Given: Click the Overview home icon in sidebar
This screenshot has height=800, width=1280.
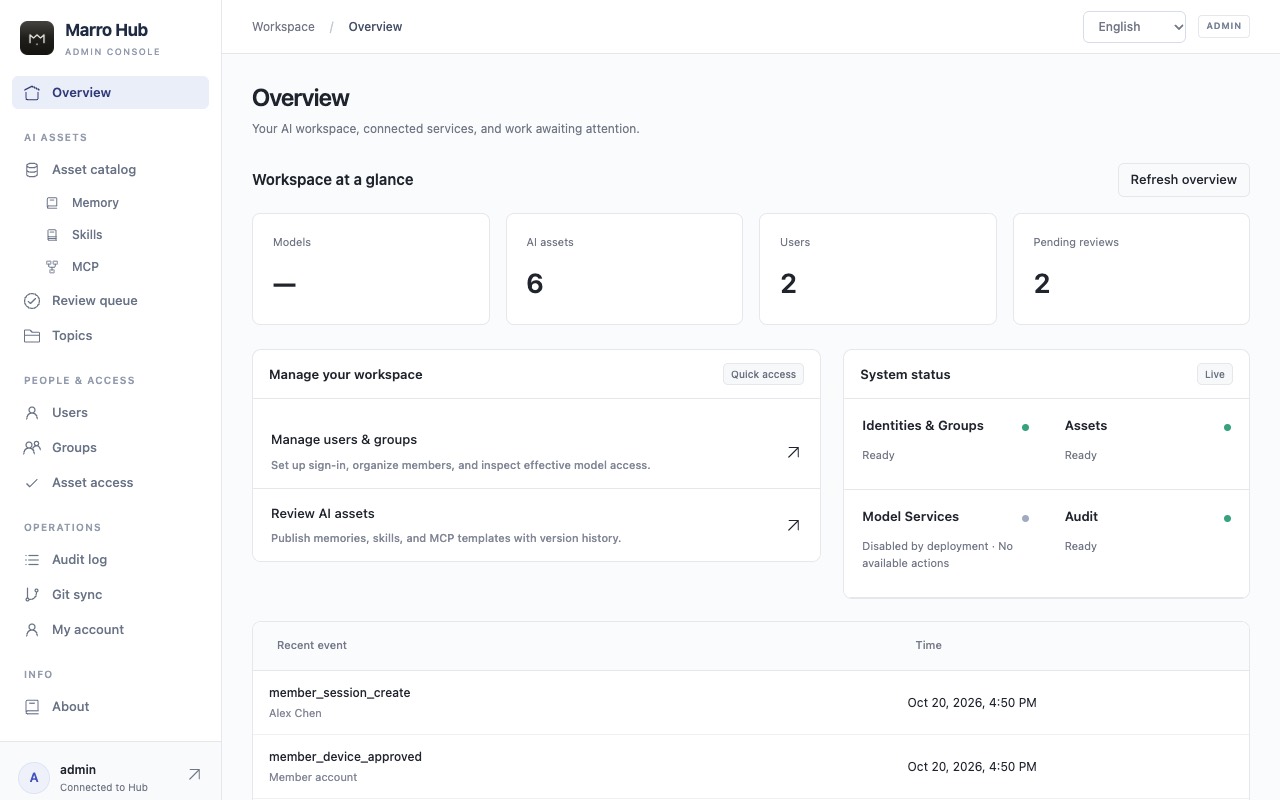Looking at the screenshot, I should pyautogui.click(x=32, y=93).
